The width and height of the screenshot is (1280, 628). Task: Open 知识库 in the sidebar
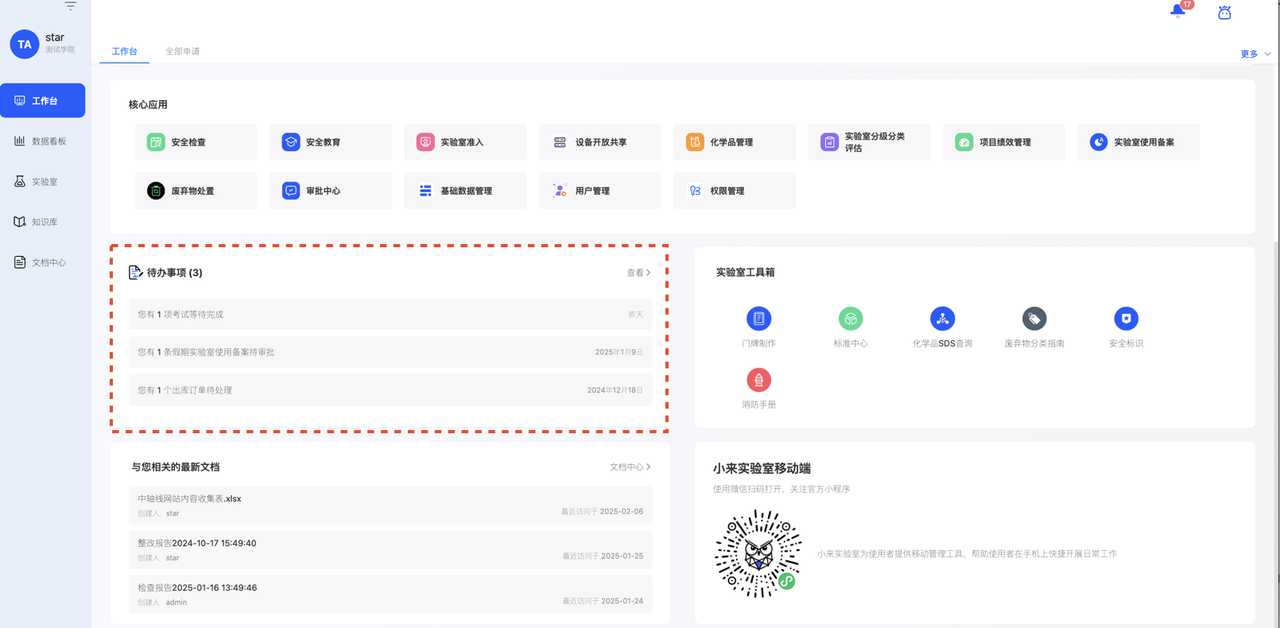pyautogui.click(x=43, y=222)
